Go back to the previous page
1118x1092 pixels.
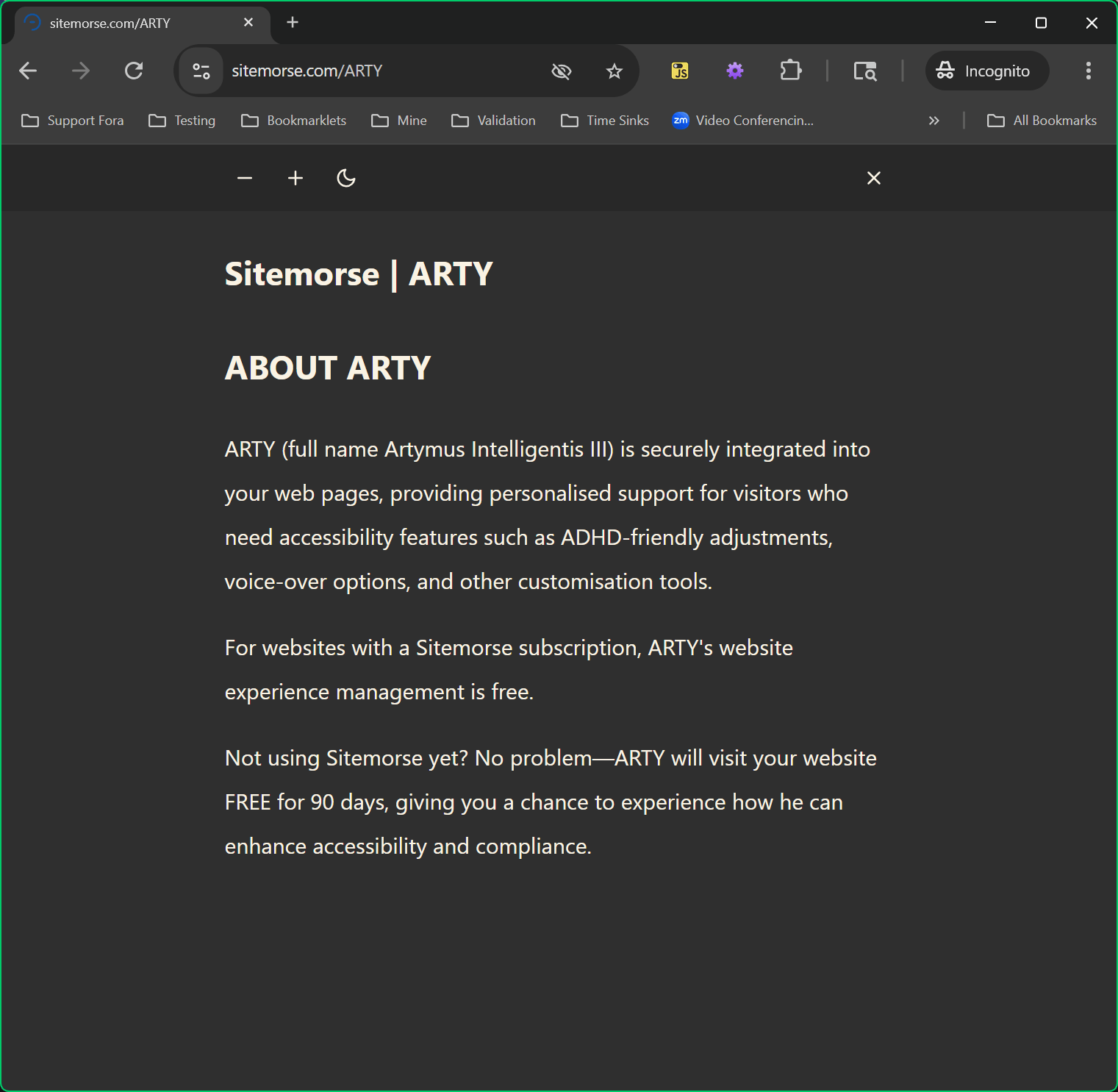pyautogui.click(x=28, y=71)
